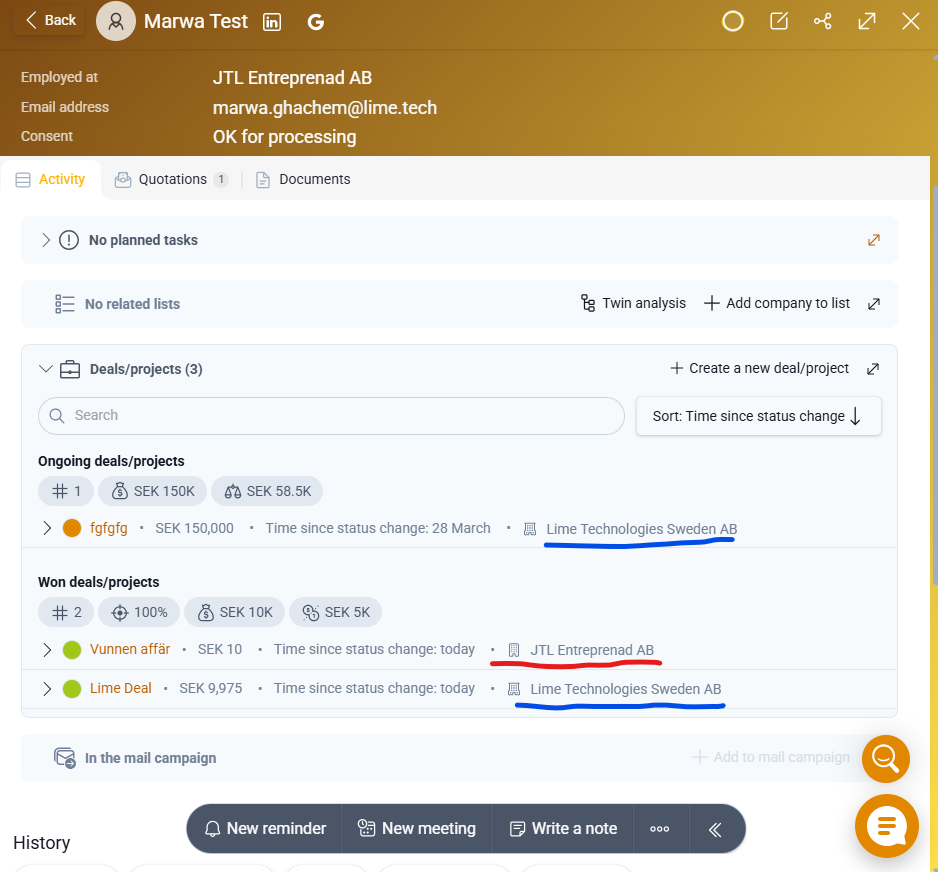Viewport: 938px width, 872px height.
Task: Click the SEK 10K won value chip
Action: coord(234,612)
